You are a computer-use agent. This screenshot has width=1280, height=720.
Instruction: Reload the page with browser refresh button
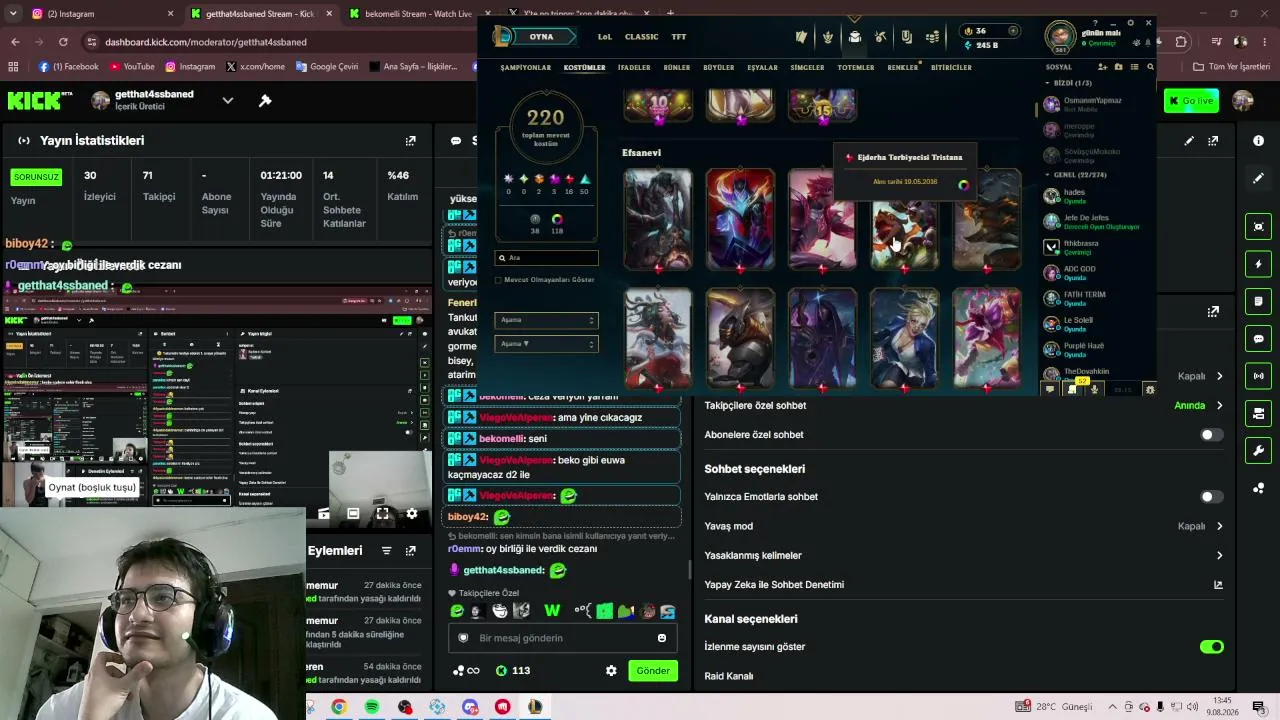click(63, 42)
